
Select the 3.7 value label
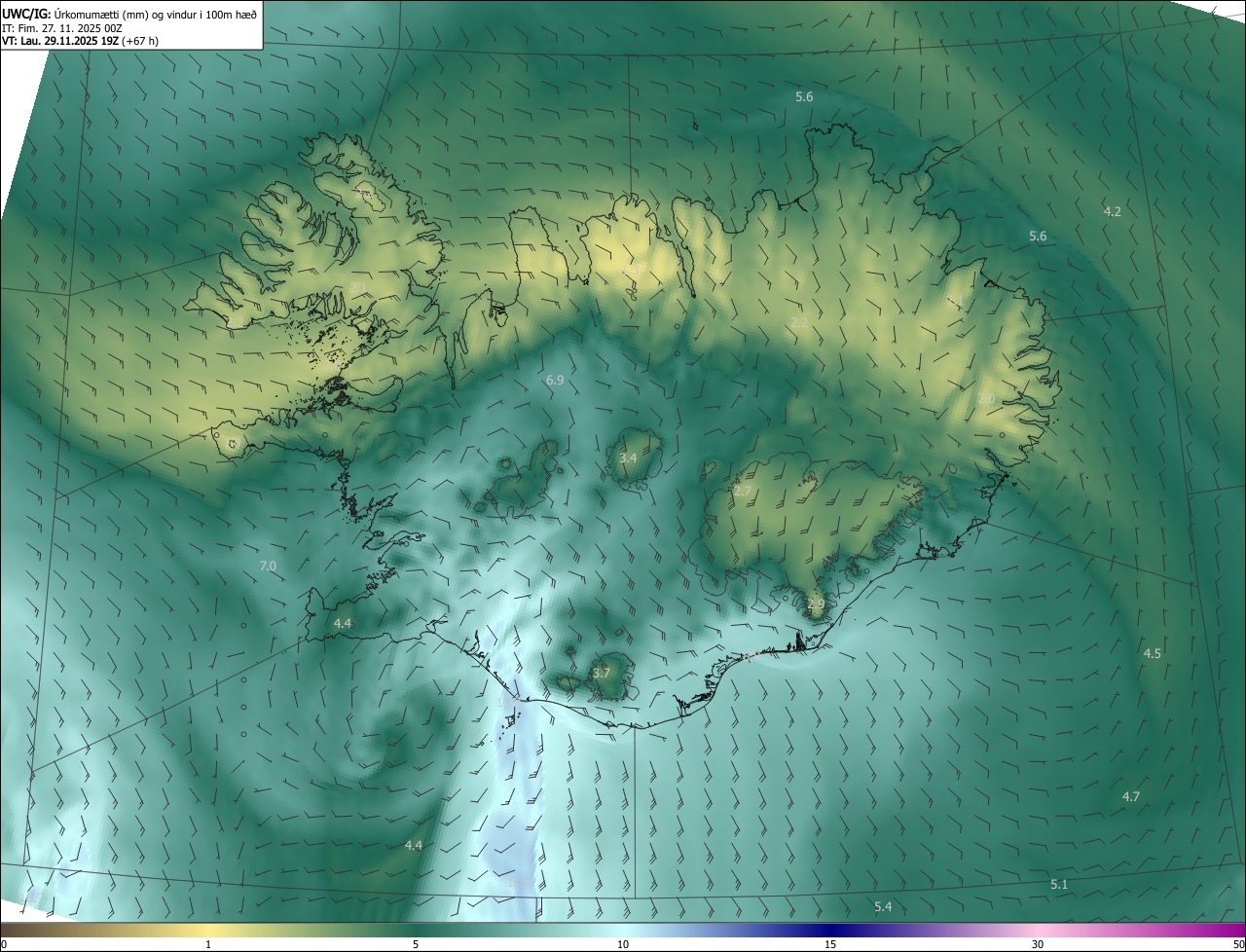point(602,673)
